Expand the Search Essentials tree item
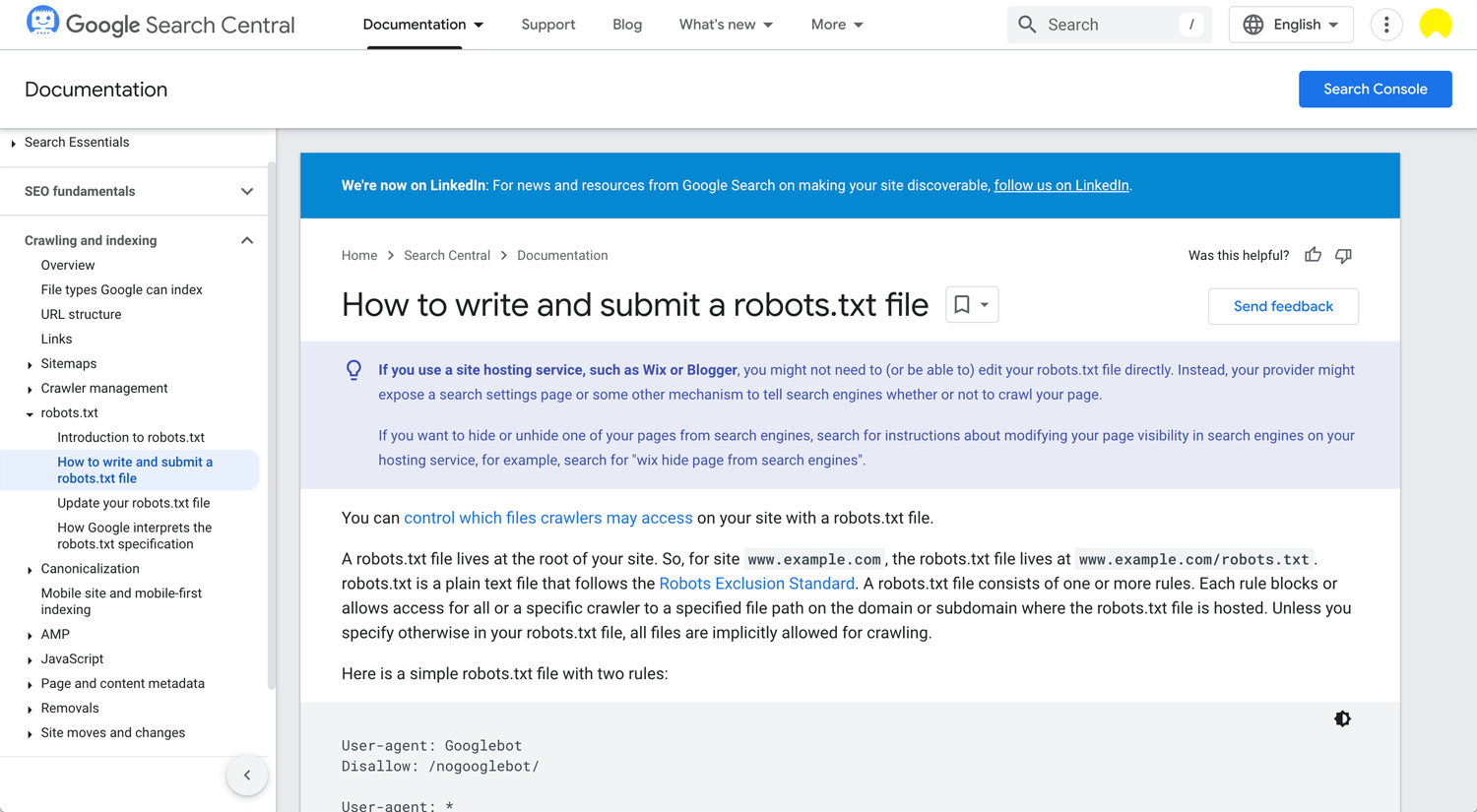This screenshot has height=812, width=1477. click(x=13, y=144)
